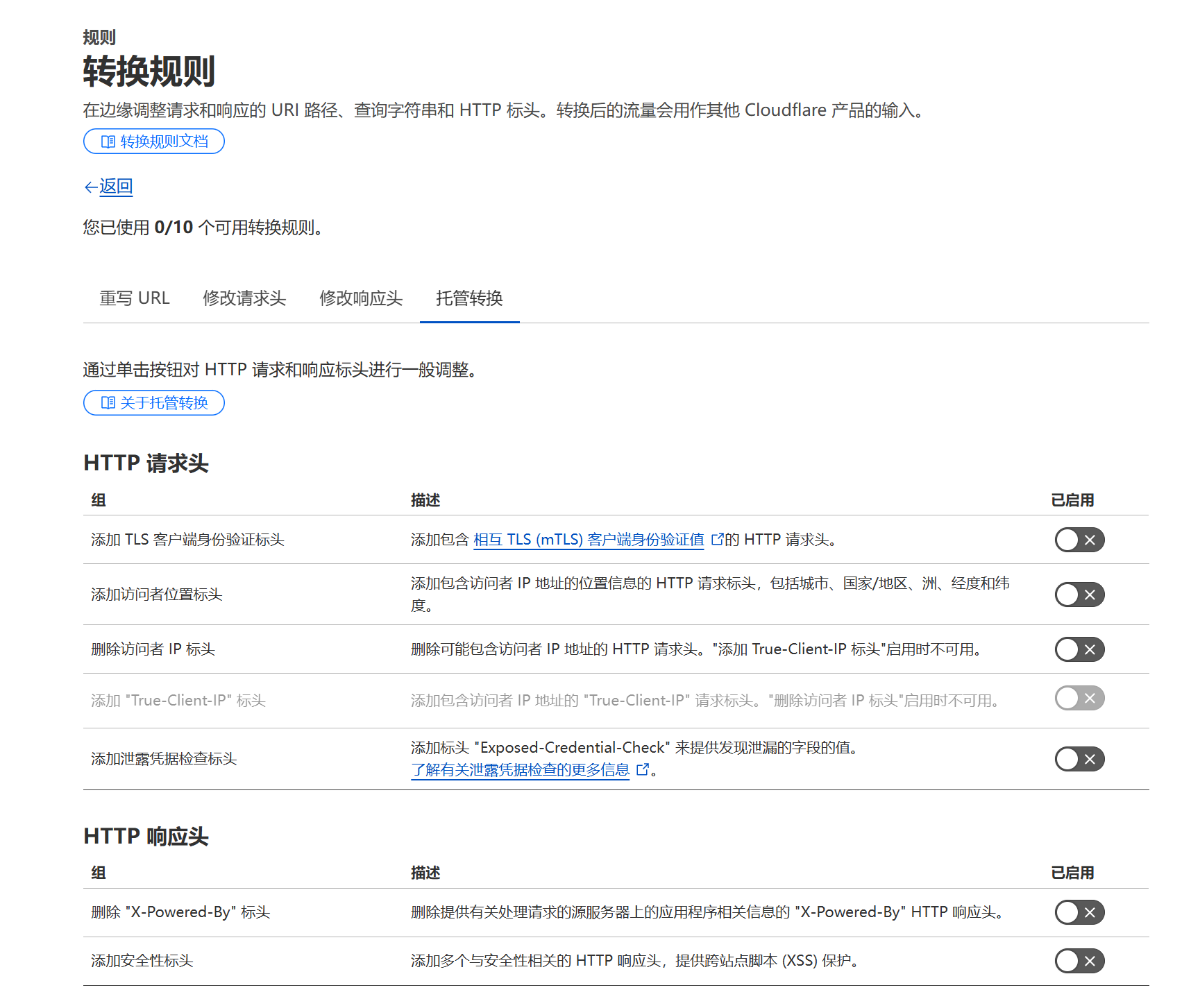1191x1008 pixels.
Task: Click external link icon after 了解有关泄露凭据检查的更多信息
Action: pos(643,769)
